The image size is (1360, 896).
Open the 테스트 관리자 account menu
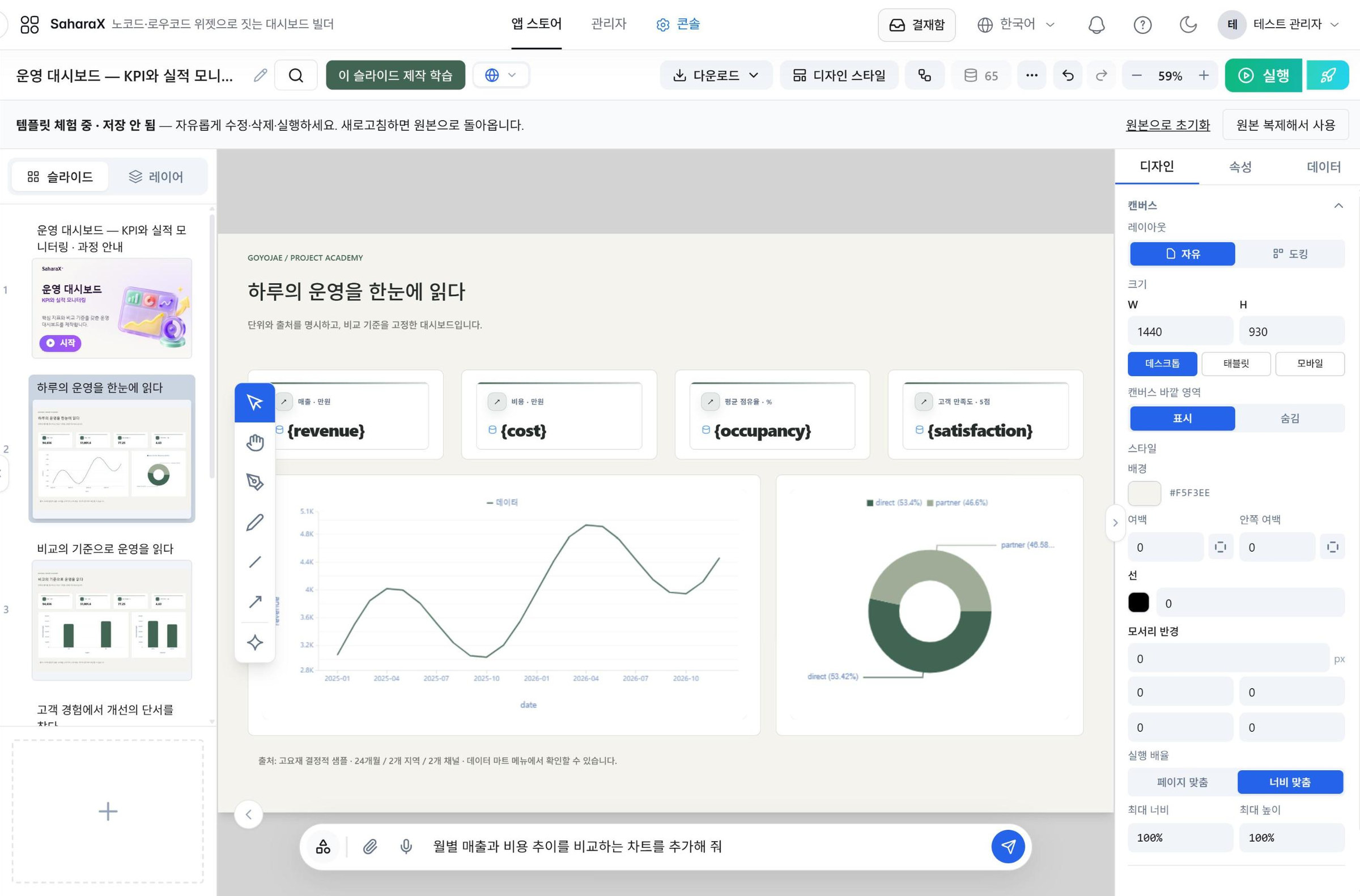[x=1280, y=24]
